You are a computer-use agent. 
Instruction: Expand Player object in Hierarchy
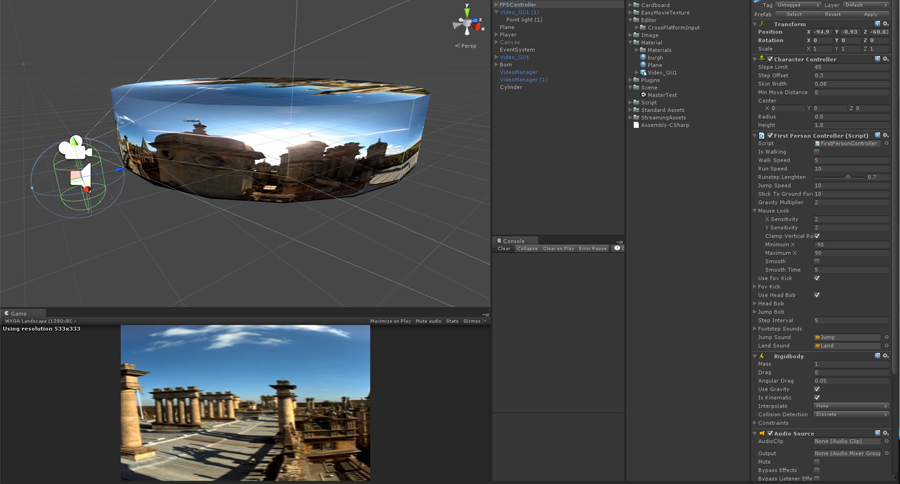[496, 34]
